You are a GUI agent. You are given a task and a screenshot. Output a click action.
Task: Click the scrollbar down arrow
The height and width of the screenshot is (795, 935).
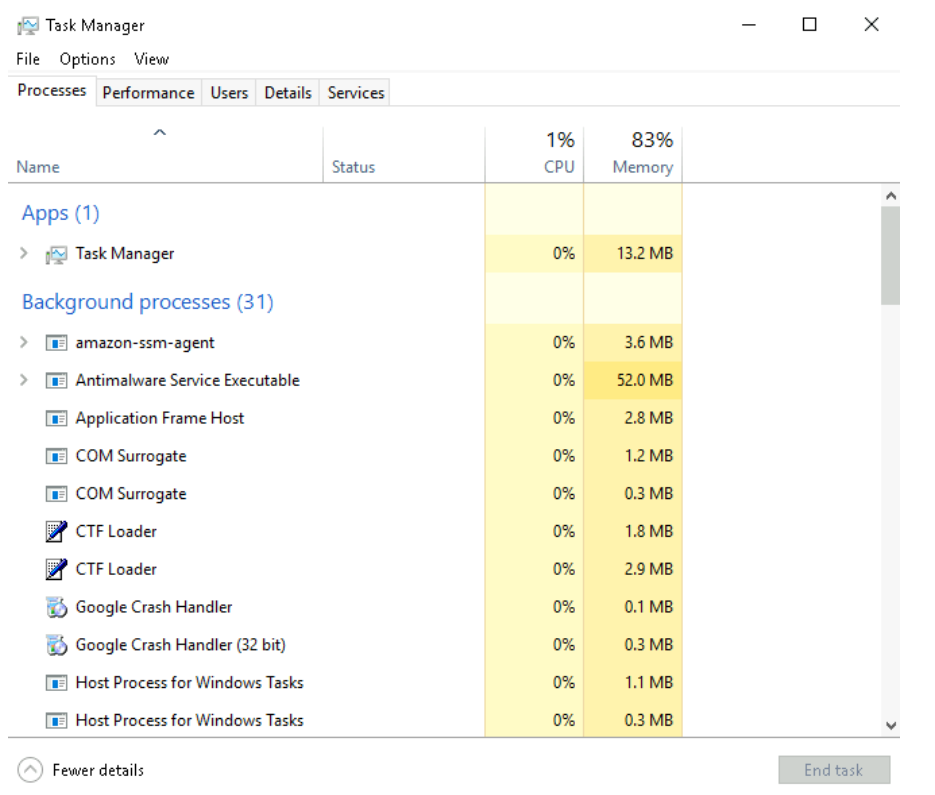[890, 725]
